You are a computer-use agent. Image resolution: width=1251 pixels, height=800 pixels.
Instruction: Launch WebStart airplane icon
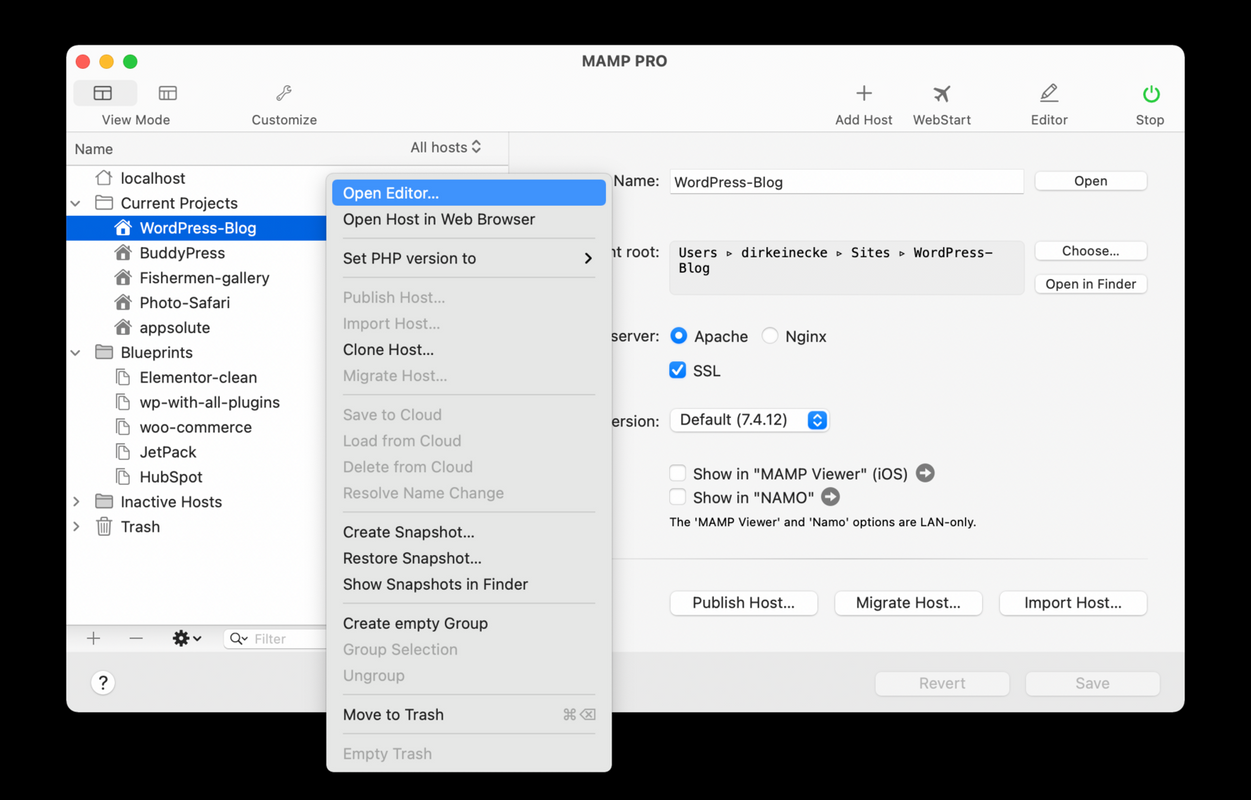pos(942,93)
